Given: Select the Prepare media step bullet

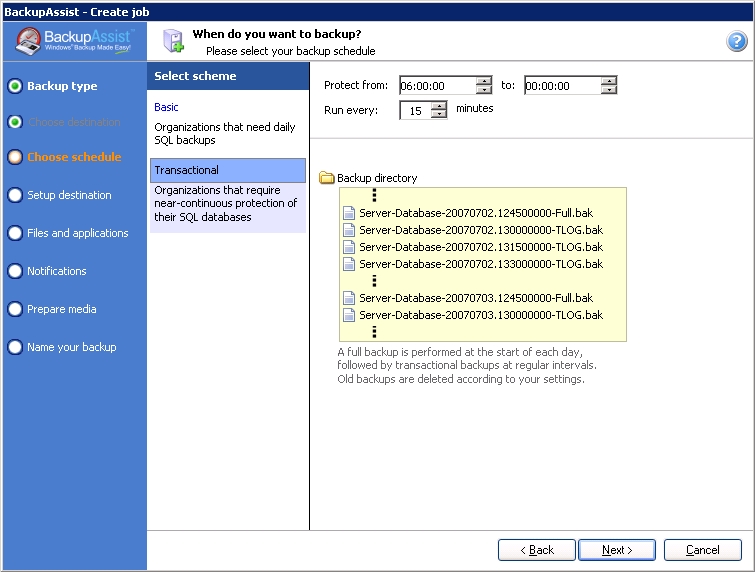Looking at the screenshot, I should (x=15, y=309).
